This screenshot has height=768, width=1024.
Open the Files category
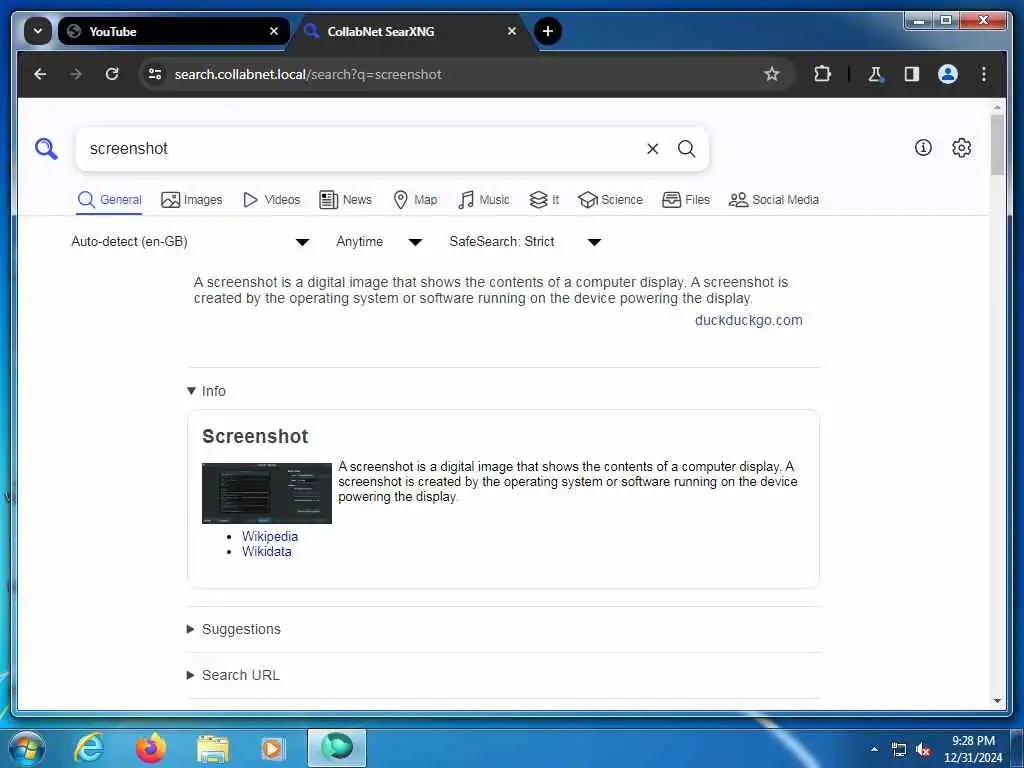click(x=686, y=200)
